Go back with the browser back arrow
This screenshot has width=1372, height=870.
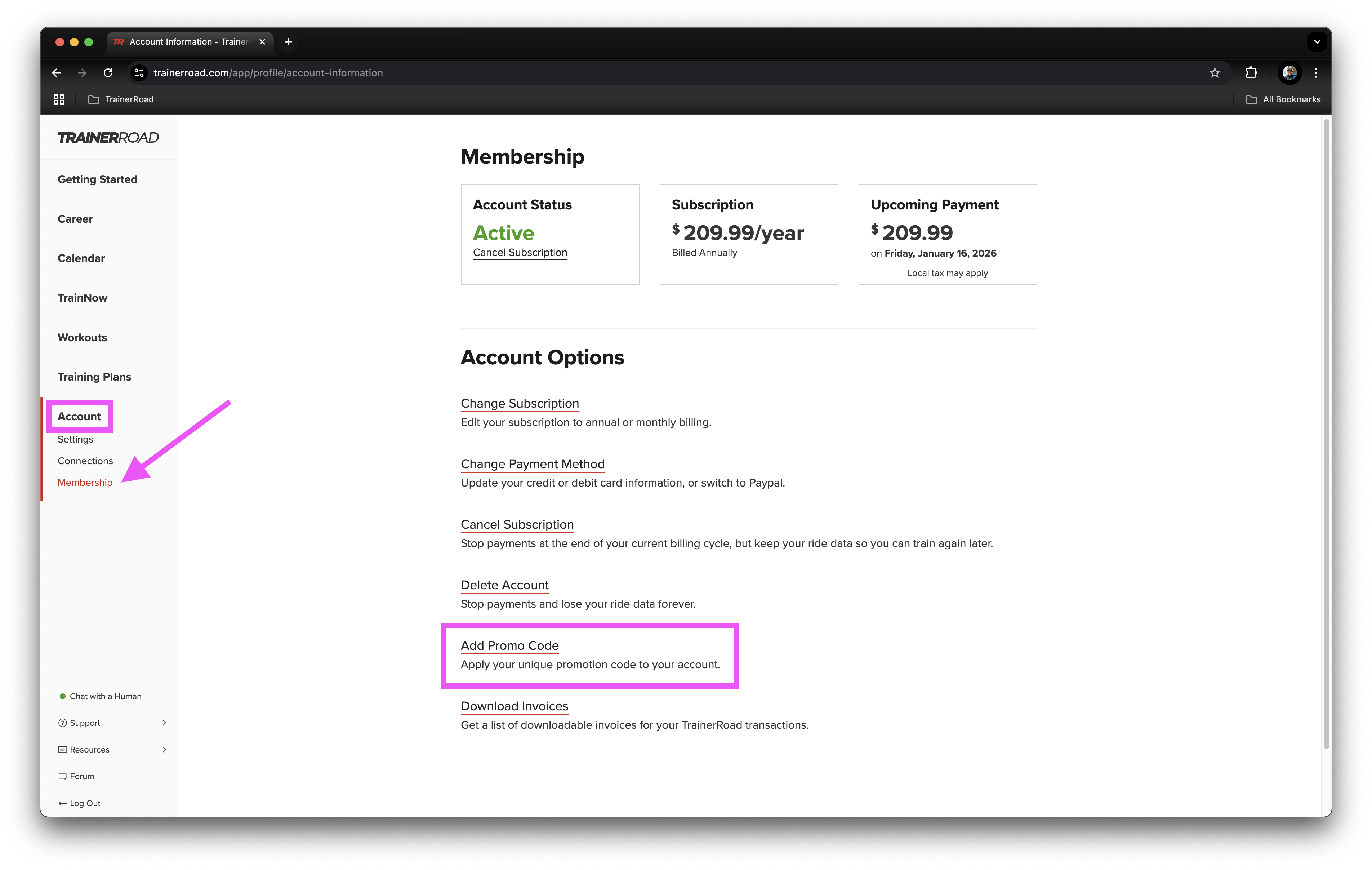(x=57, y=73)
